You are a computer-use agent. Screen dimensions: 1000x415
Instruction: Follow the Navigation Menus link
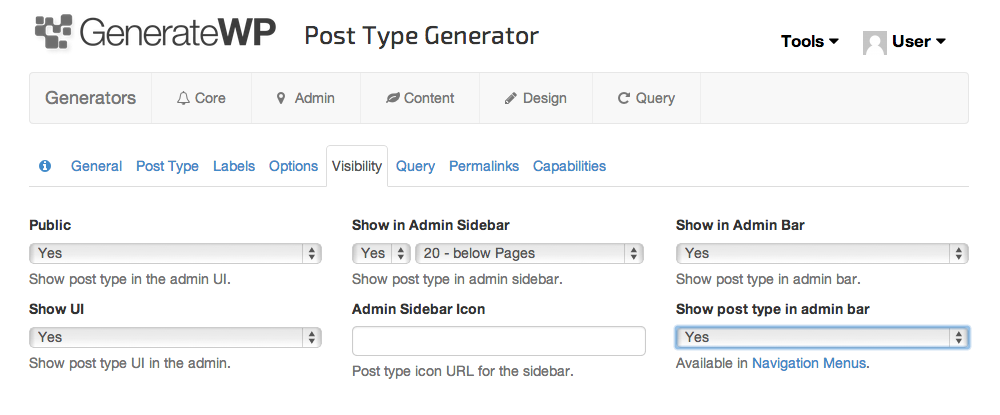coord(809,363)
